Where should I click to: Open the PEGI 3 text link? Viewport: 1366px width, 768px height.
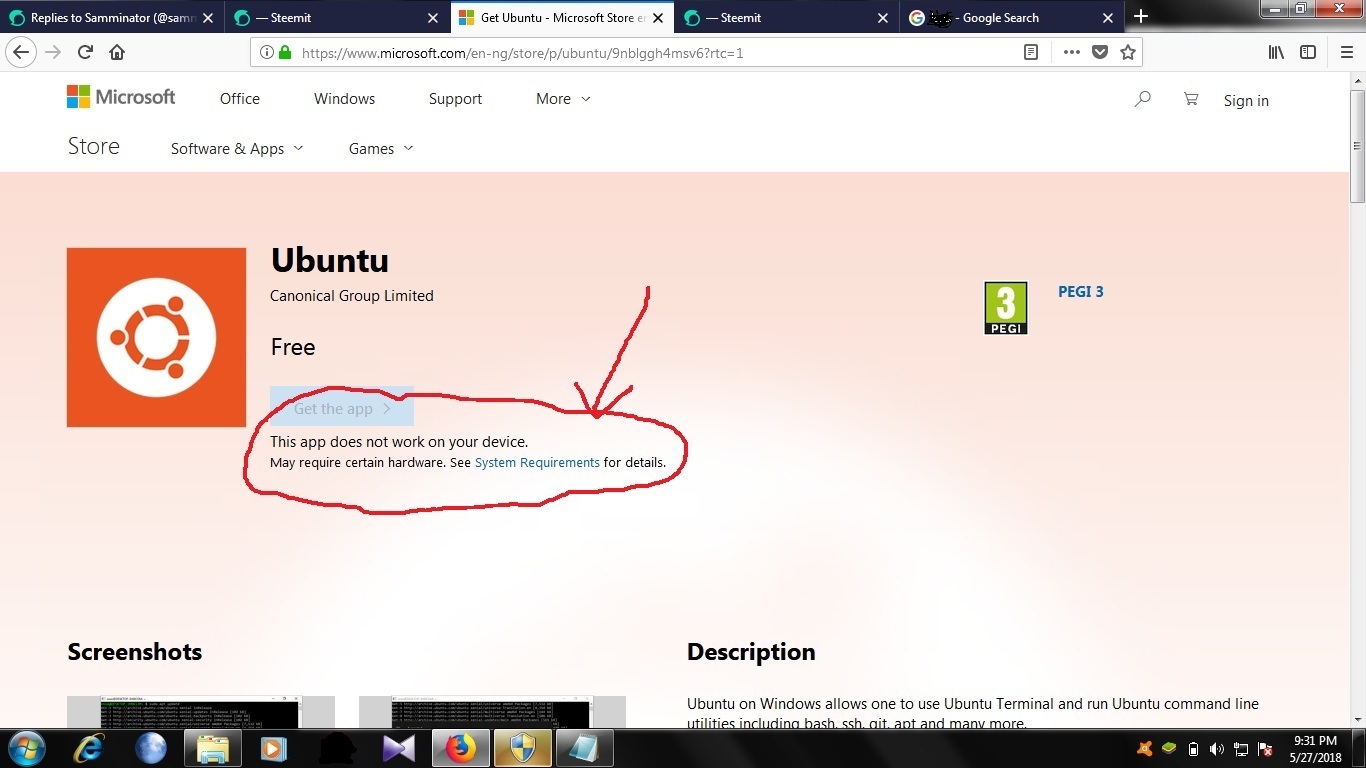(1081, 292)
